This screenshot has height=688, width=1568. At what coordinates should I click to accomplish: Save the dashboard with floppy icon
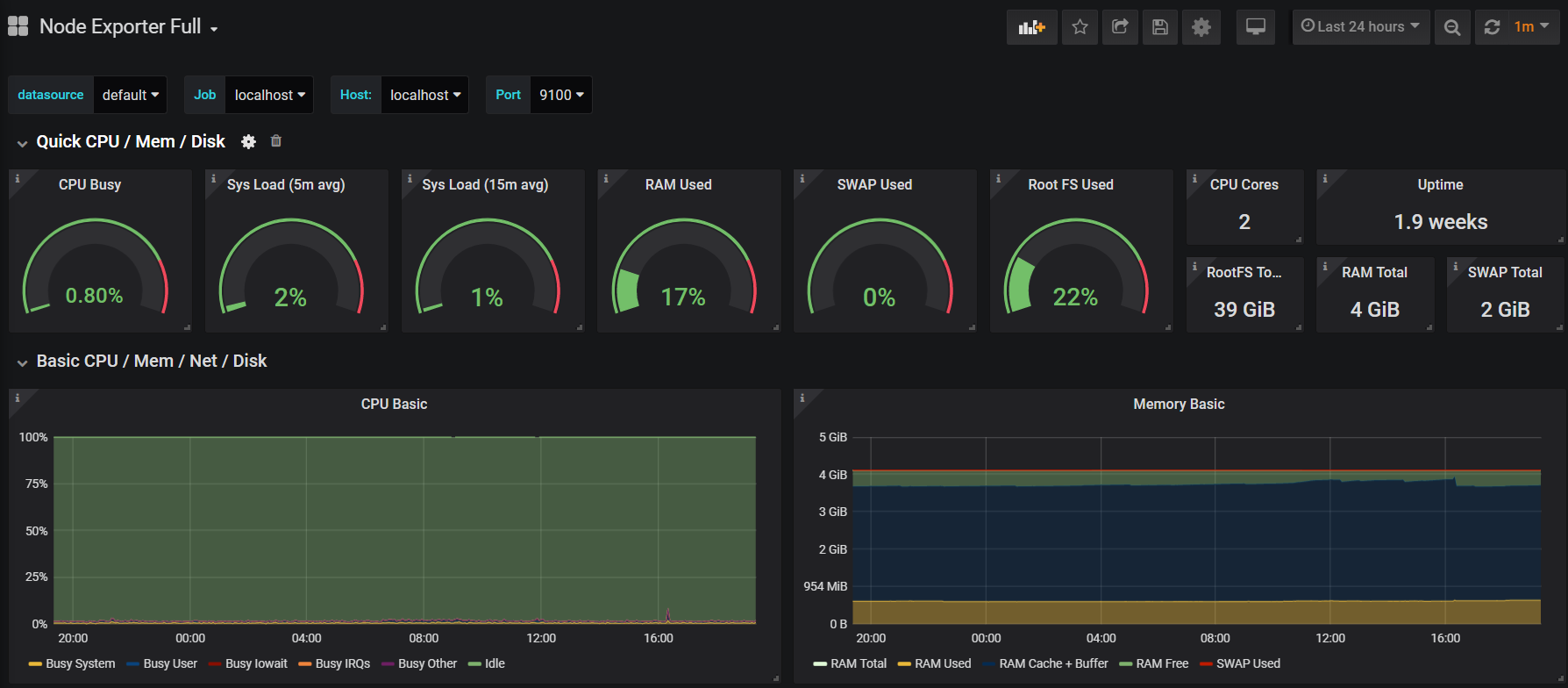[1160, 27]
